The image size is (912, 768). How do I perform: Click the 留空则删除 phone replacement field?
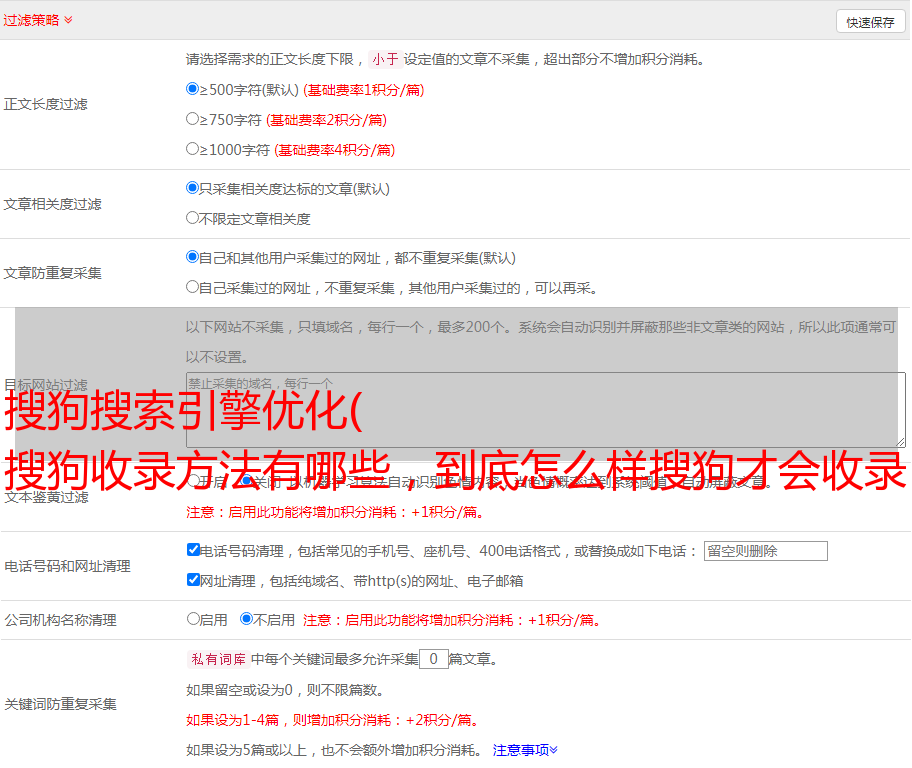click(x=765, y=551)
